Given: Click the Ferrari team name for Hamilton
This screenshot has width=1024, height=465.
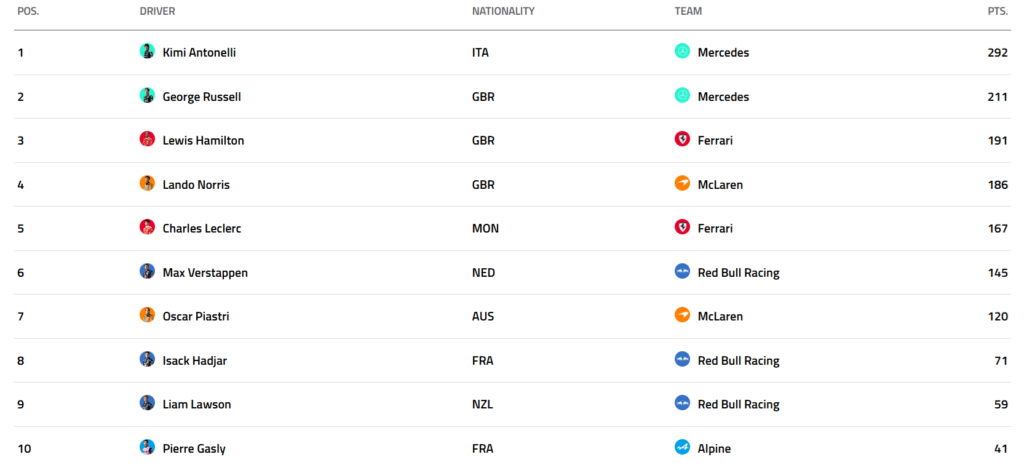Looking at the screenshot, I should point(715,140).
